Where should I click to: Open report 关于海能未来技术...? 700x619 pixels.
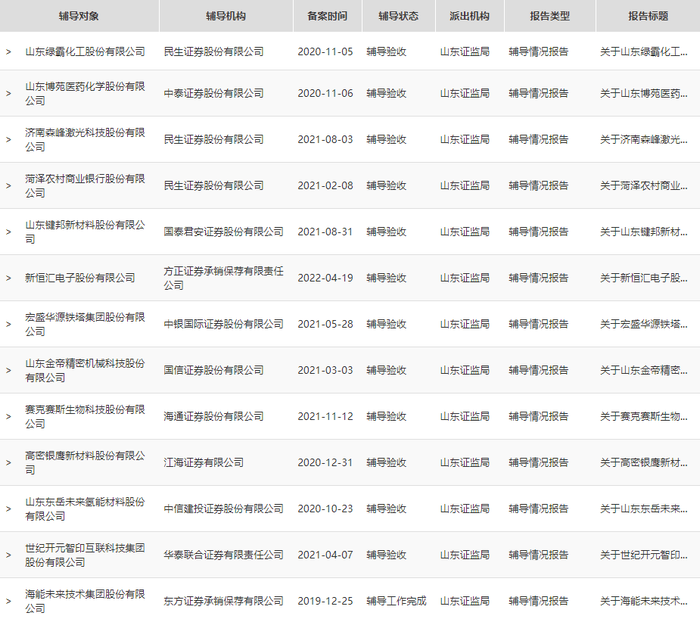(644, 602)
